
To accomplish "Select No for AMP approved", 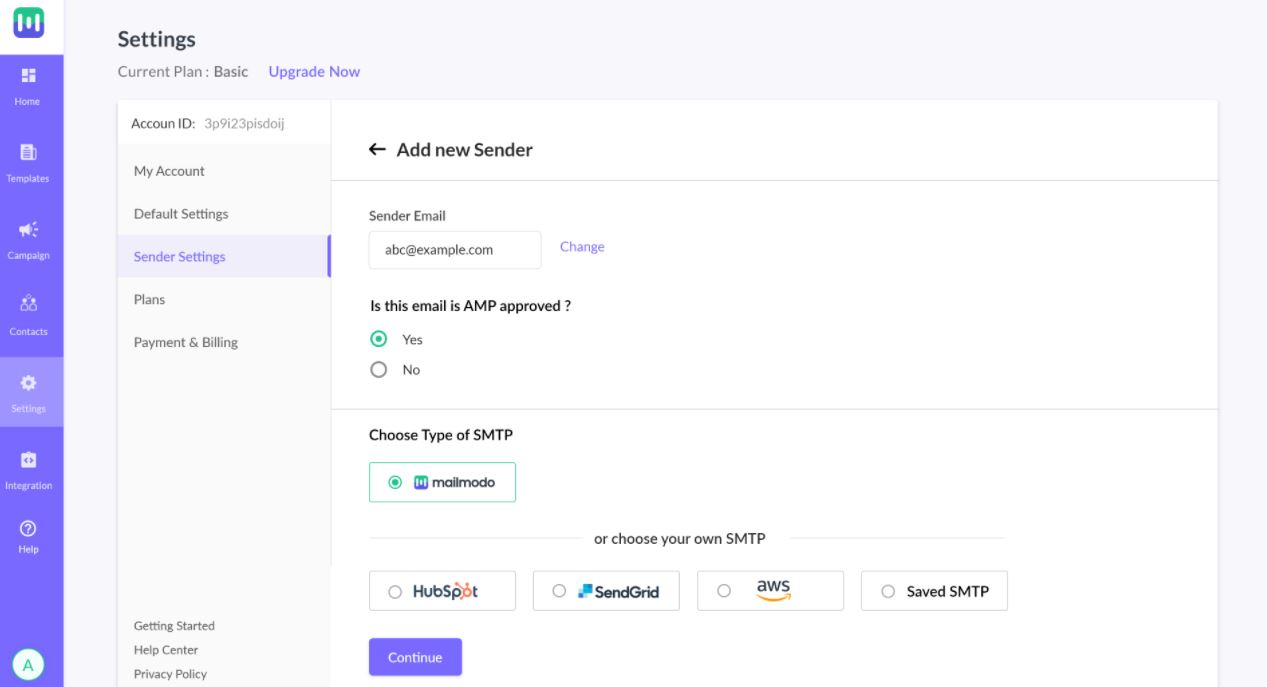I will click(x=378, y=370).
